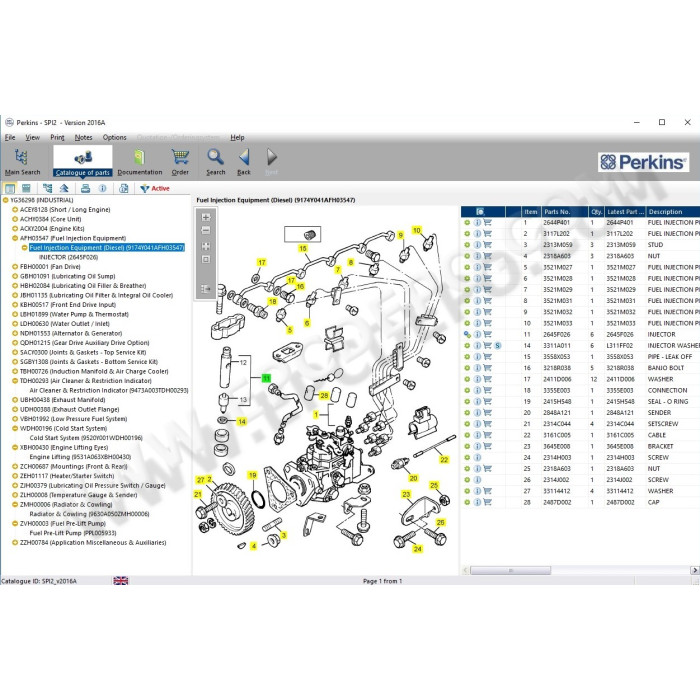Screen dimensions: 700x700
Task: Expand LBH01899 (Water Pump & Thermostat) node
Action: click(15, 314)
